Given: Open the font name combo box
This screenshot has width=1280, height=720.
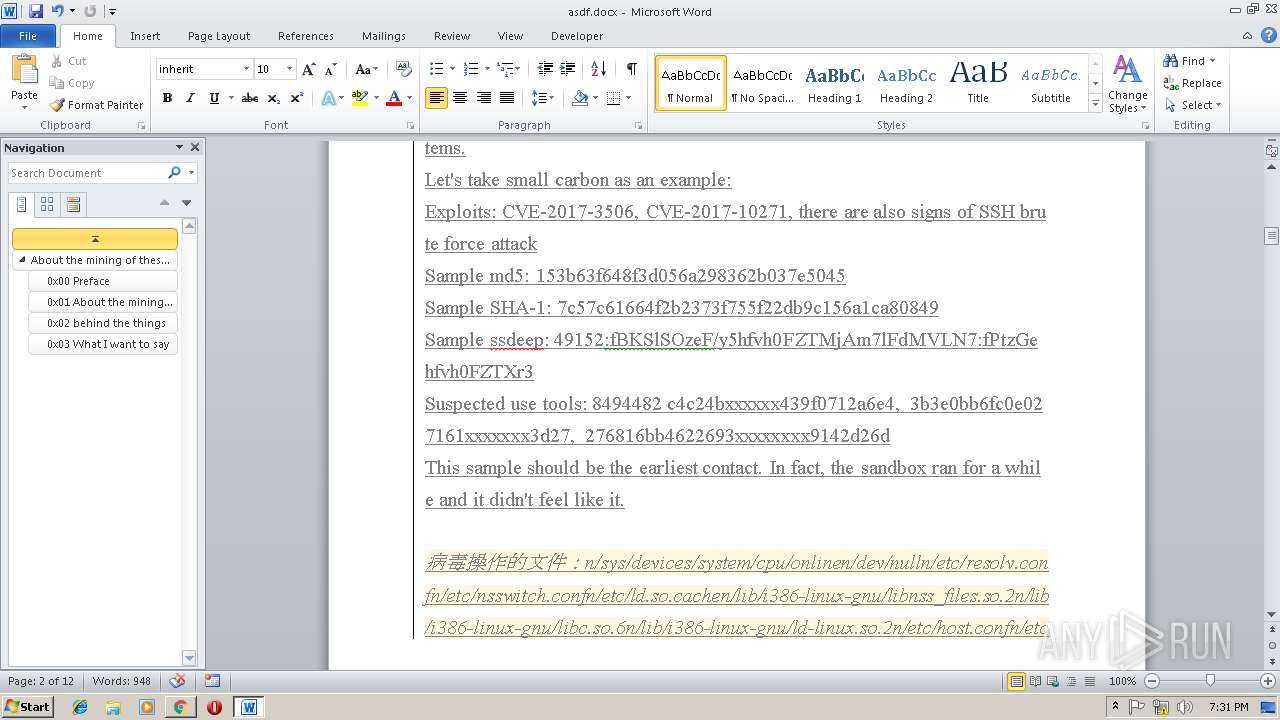Looking at the screenshot, I should pos(204,69).
